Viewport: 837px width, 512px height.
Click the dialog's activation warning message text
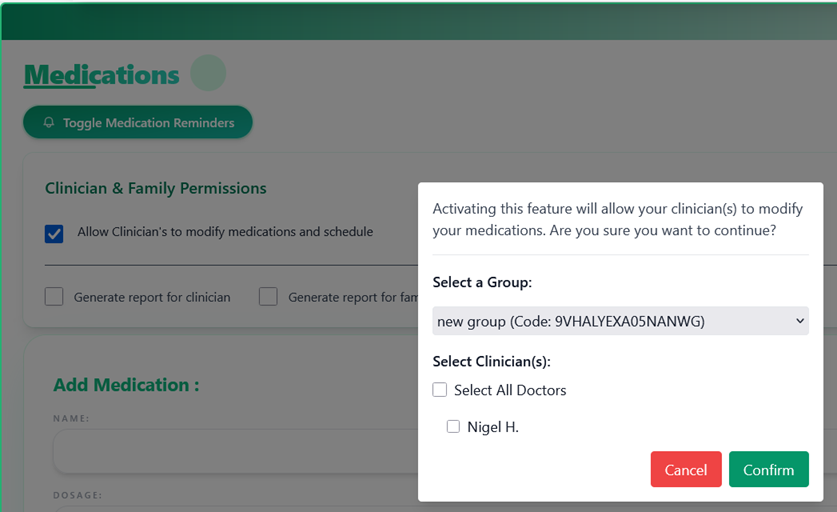pyautogui.click(x=618, y=219)
